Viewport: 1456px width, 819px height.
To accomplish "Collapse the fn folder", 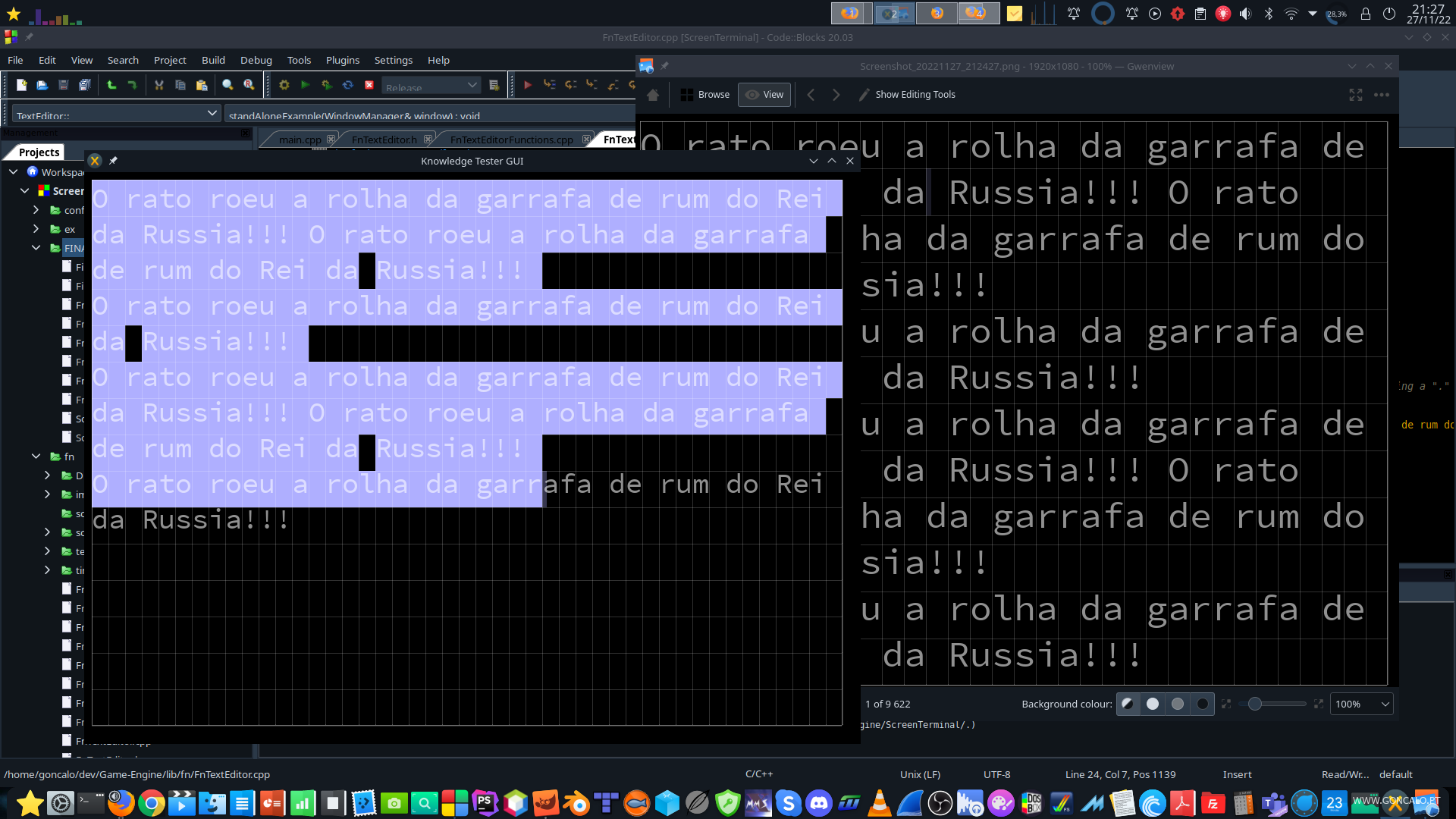I will (x=36, y=457).
